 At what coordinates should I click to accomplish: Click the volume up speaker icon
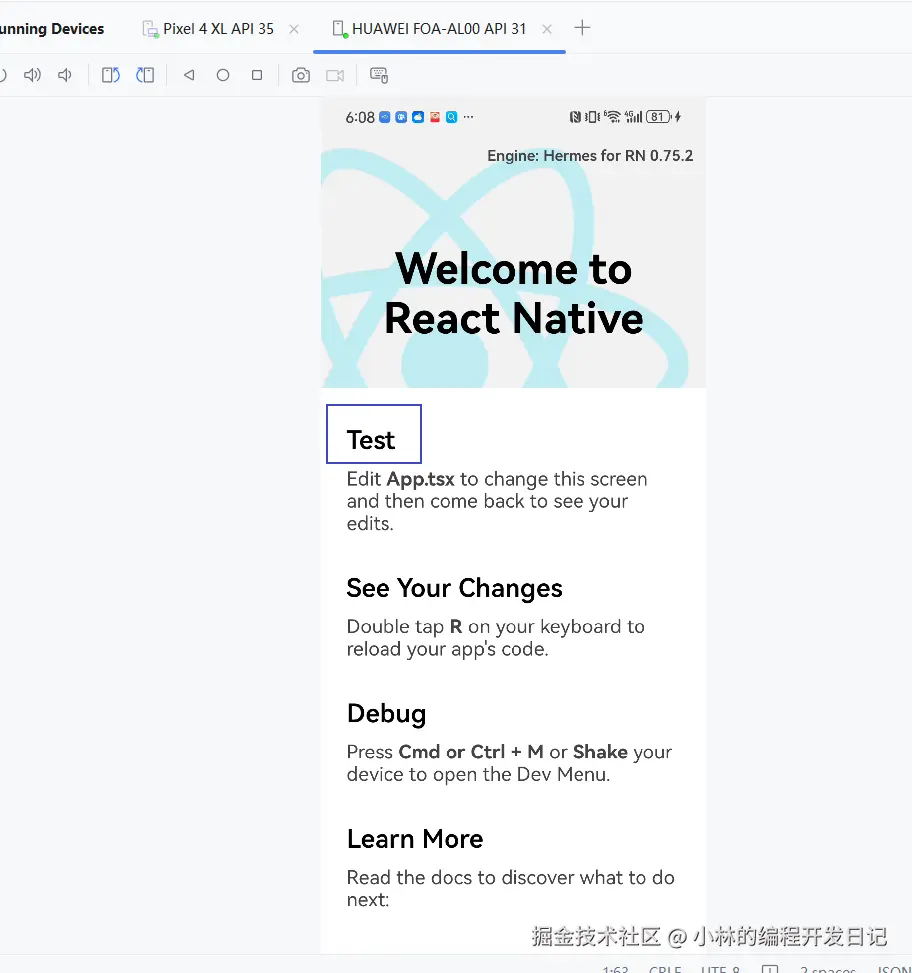point(32,75)
